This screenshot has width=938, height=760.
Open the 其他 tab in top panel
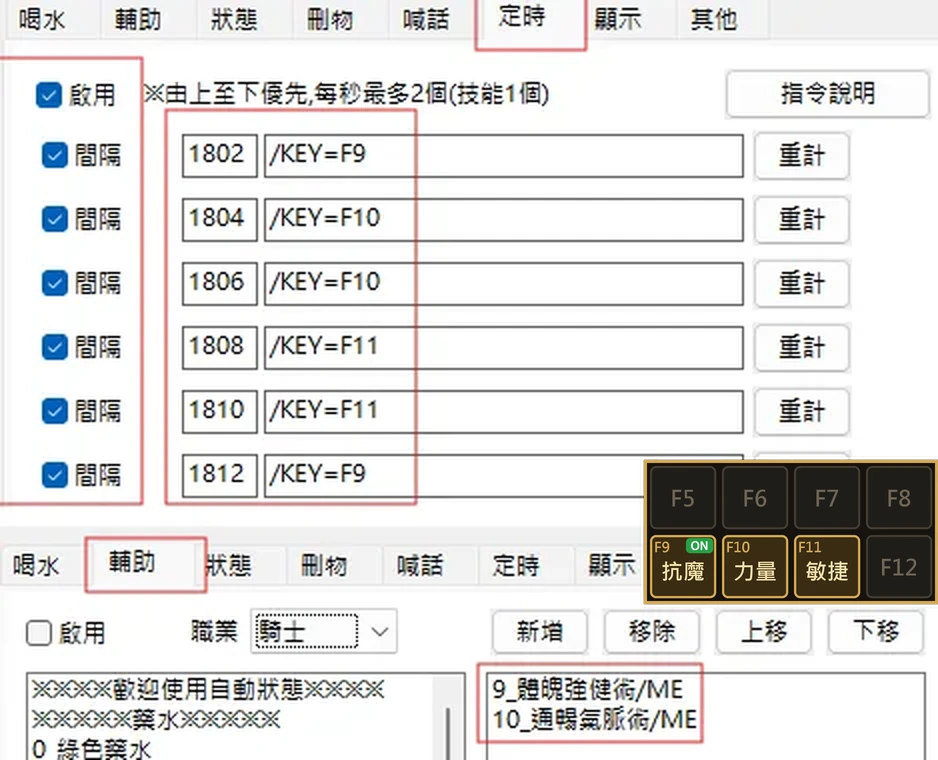[x=713, y=20]
